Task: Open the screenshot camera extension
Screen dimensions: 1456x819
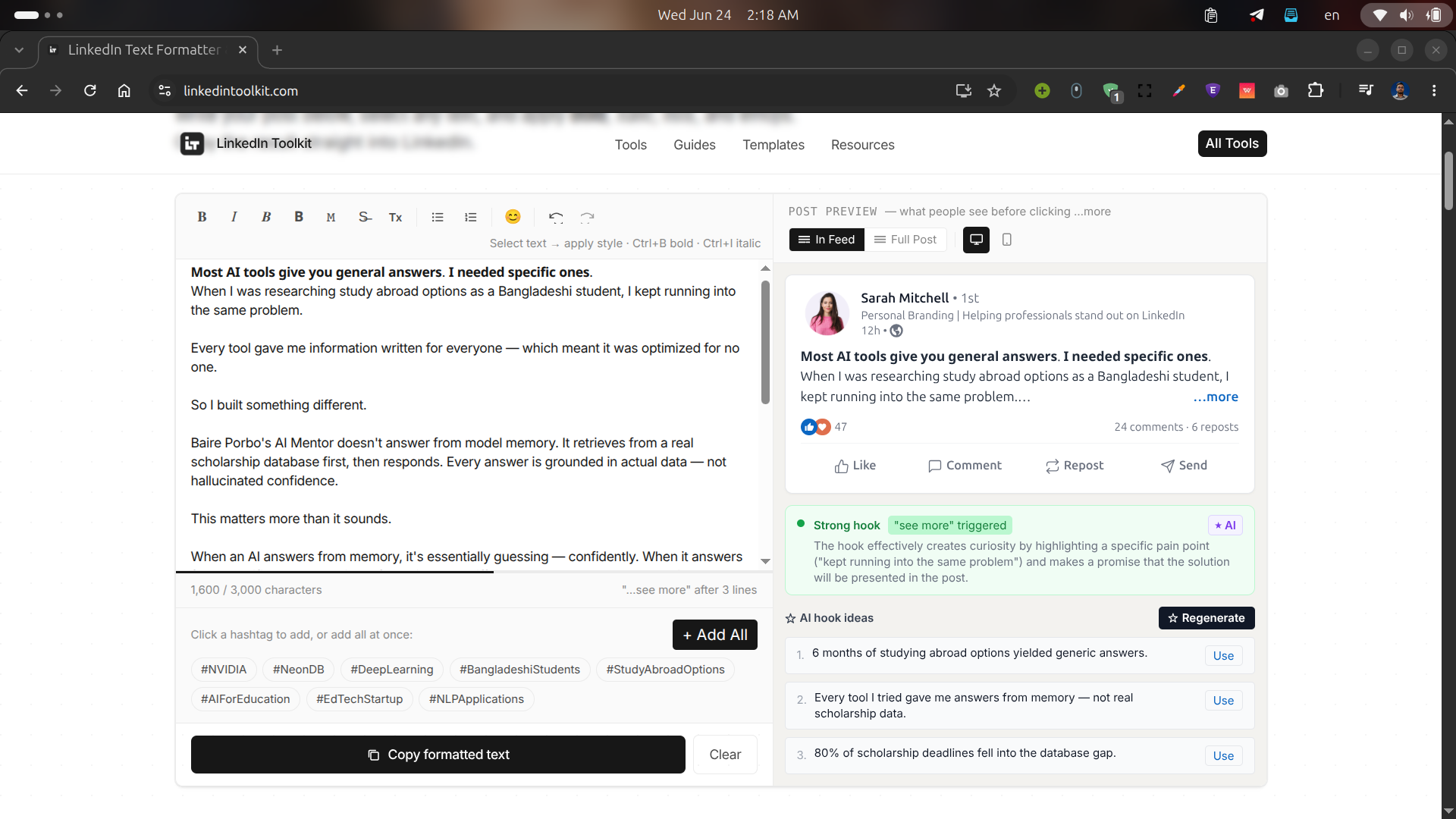Action: pyautogui.click(x=1281, y=91)
